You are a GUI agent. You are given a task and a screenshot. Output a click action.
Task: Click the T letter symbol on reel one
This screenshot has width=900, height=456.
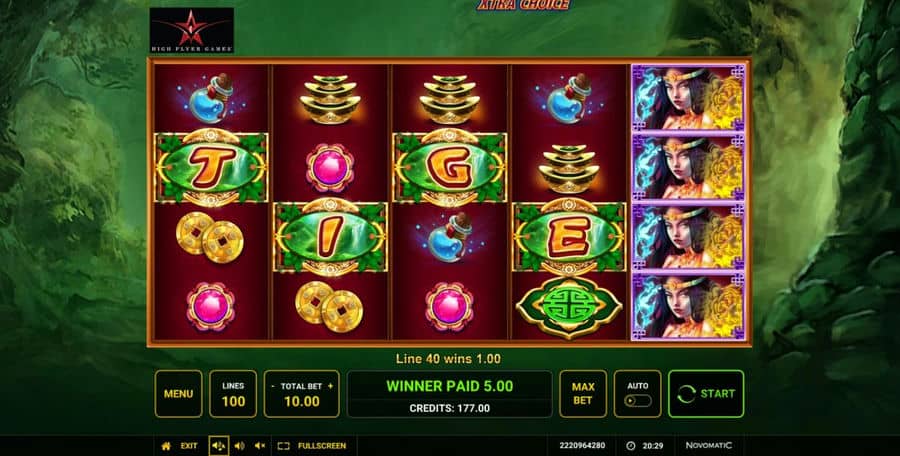pos(211,168)
